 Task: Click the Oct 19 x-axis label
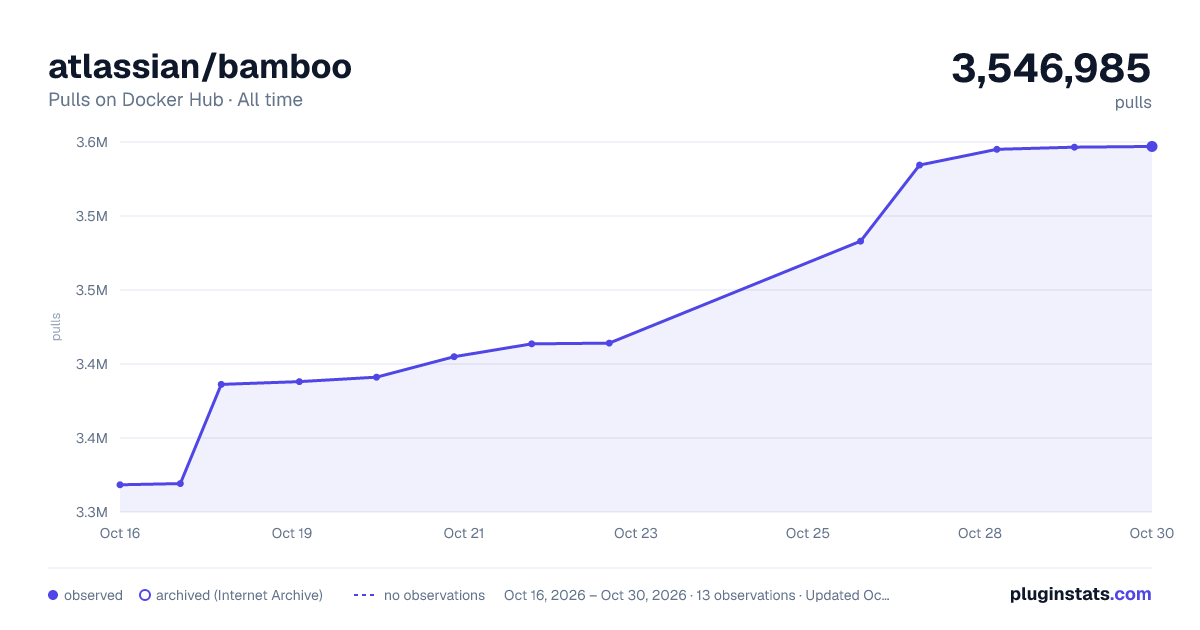click(x=292, y=533)
